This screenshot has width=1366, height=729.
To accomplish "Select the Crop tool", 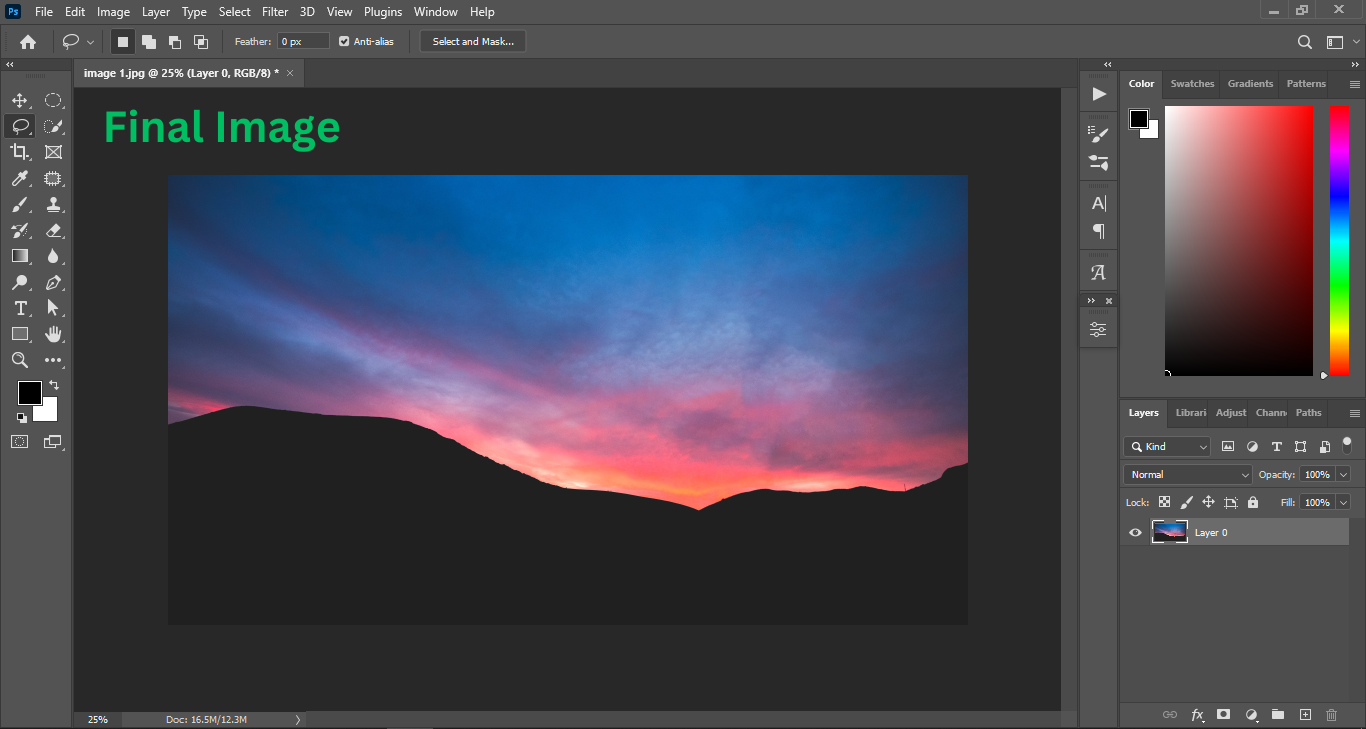I will 20,152.
